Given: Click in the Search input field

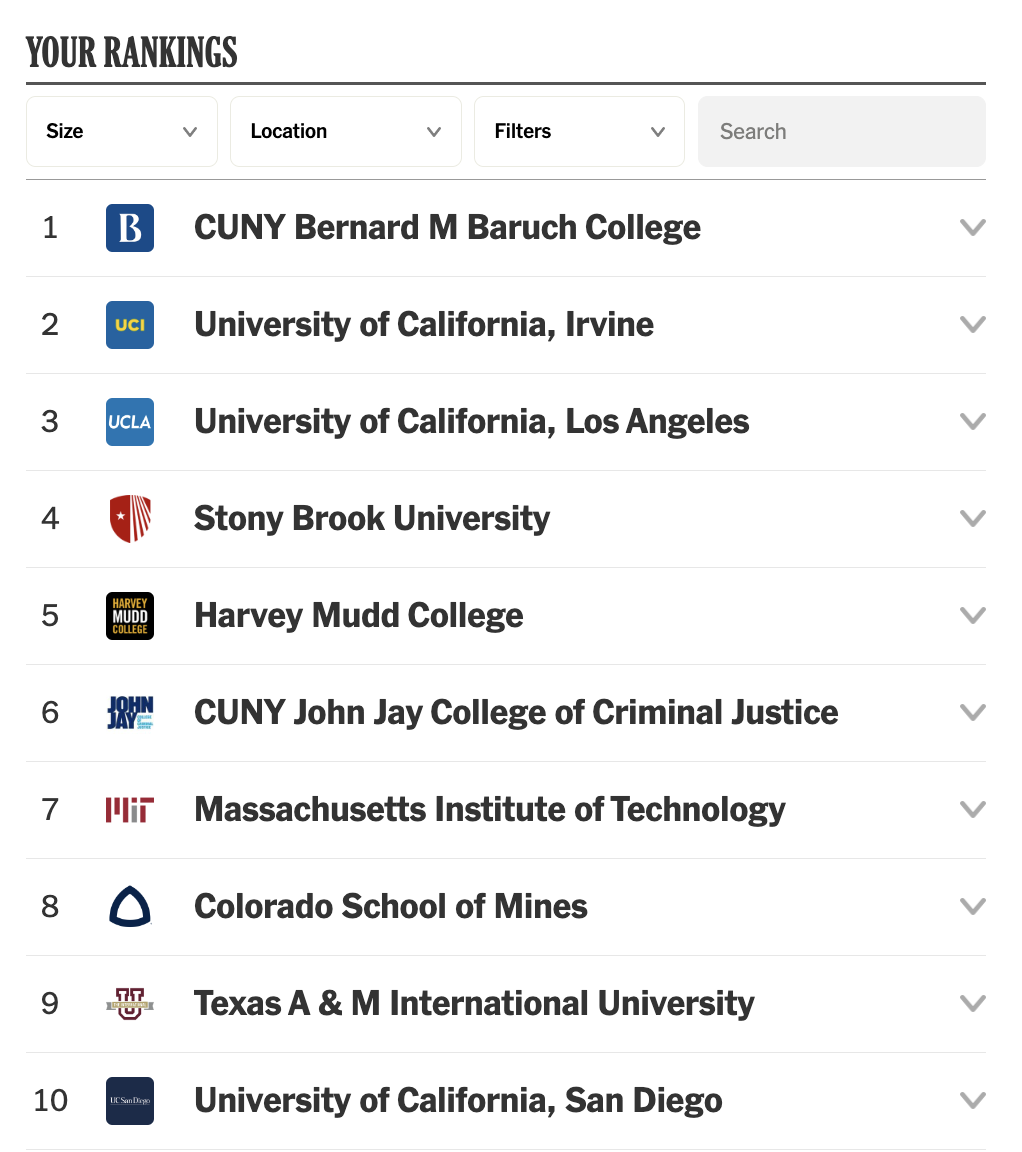Looking at the screenshot, I should 841,131.
